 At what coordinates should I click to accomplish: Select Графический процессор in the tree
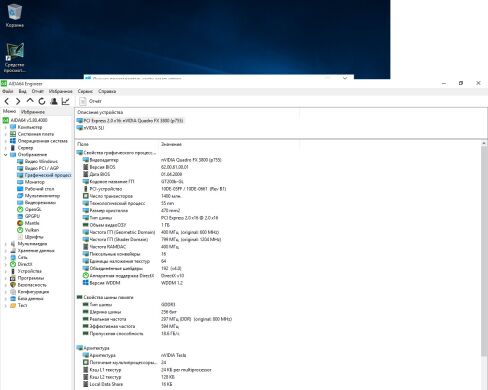(44, 175)
